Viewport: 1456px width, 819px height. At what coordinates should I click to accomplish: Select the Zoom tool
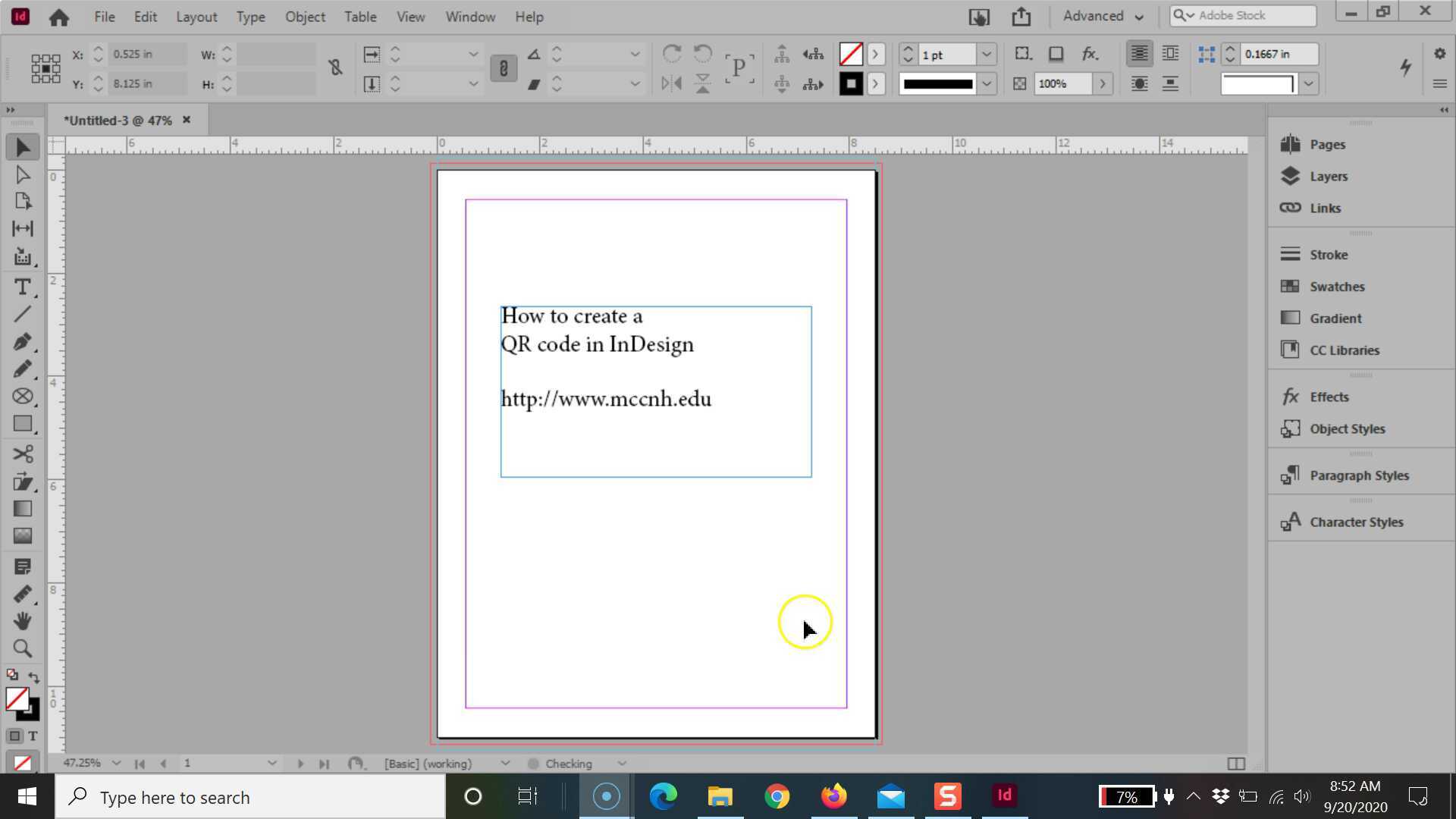[x=22, y=648]
